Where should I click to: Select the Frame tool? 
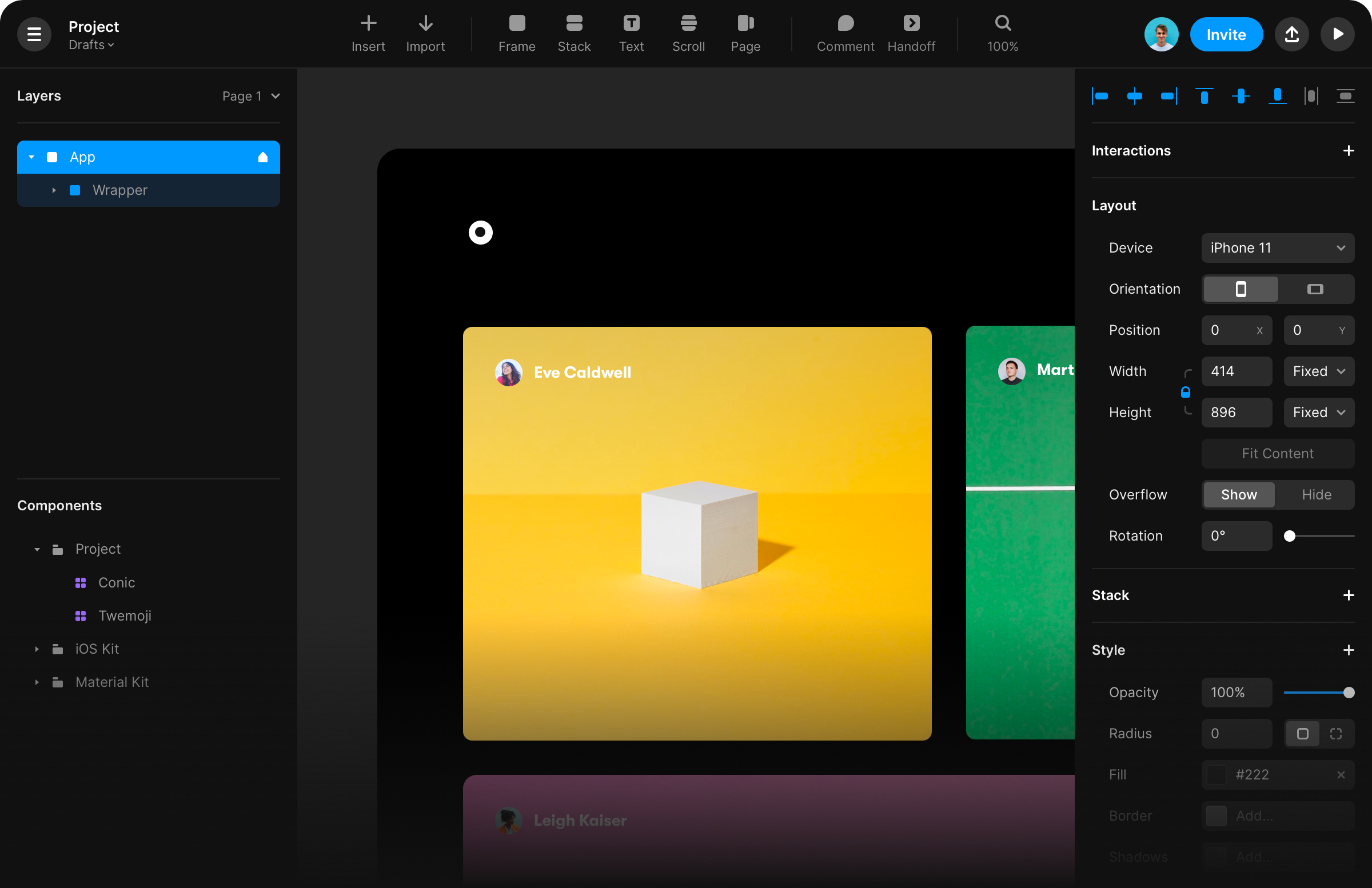click(x=517, y=33)
